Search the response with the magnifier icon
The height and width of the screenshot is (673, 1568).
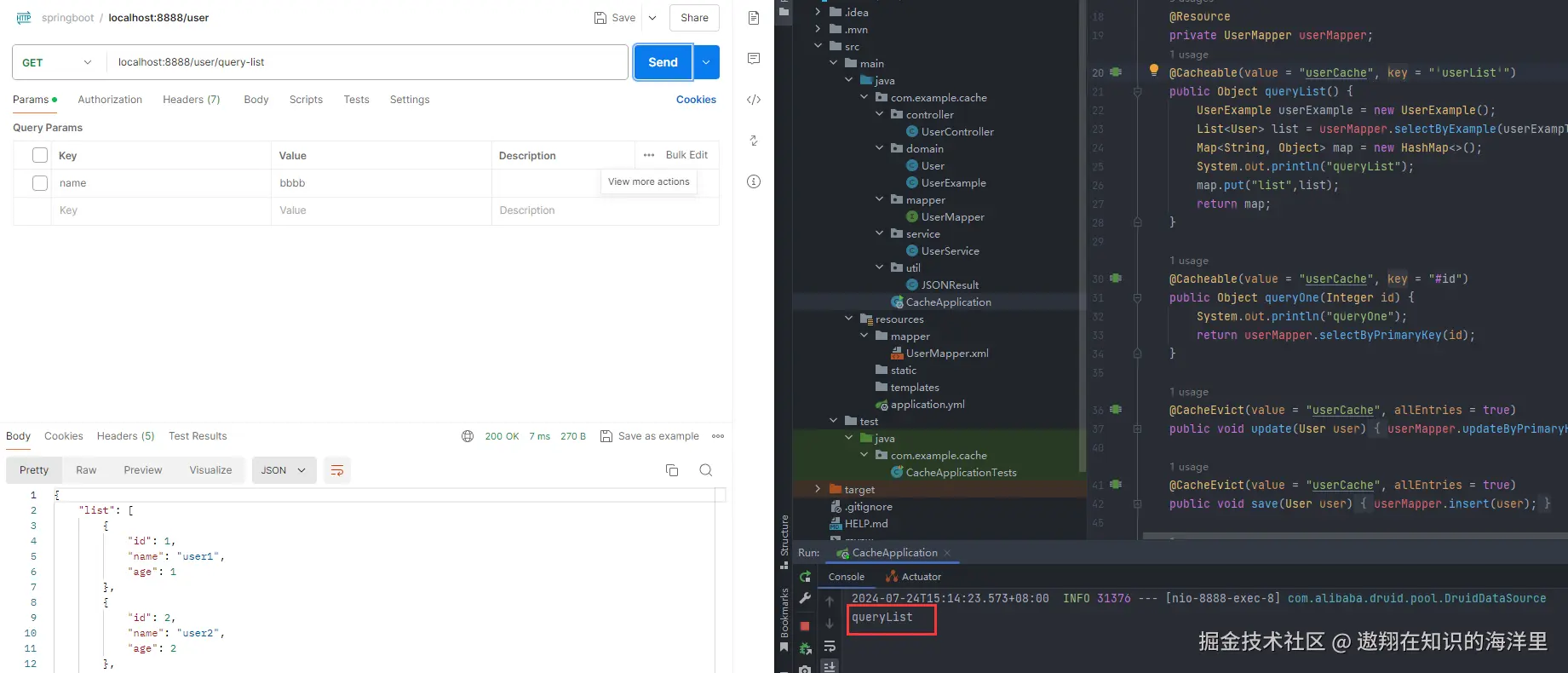click(x=705, y=470)
